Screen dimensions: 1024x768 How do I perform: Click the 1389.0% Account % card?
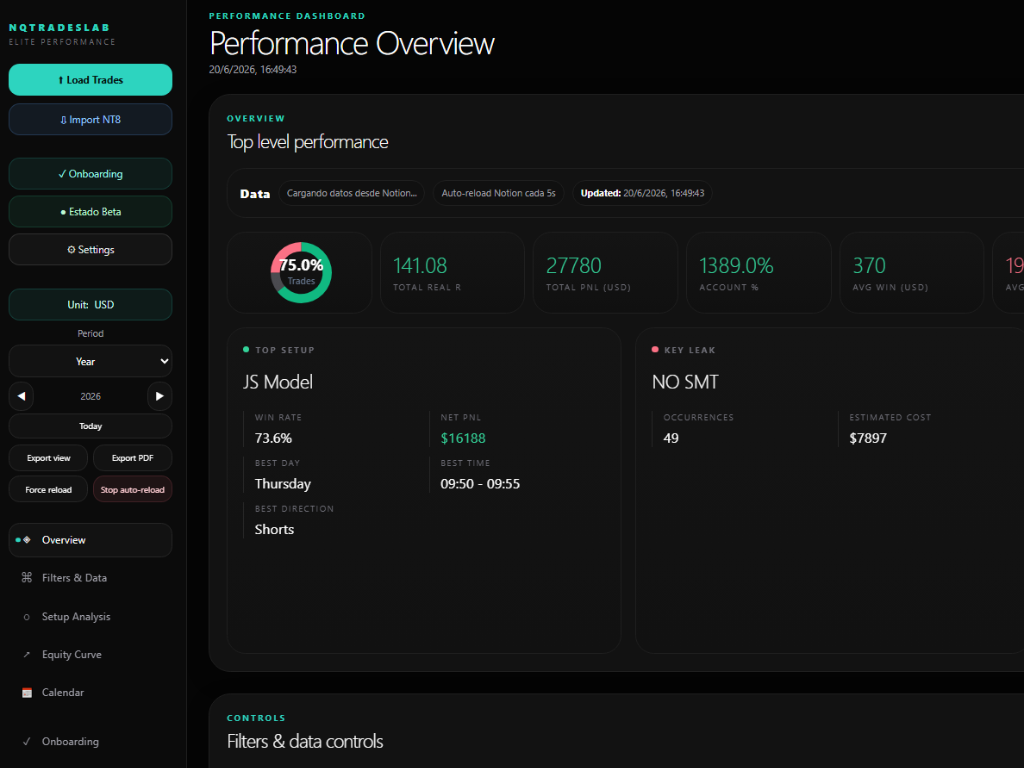[758, 272]
